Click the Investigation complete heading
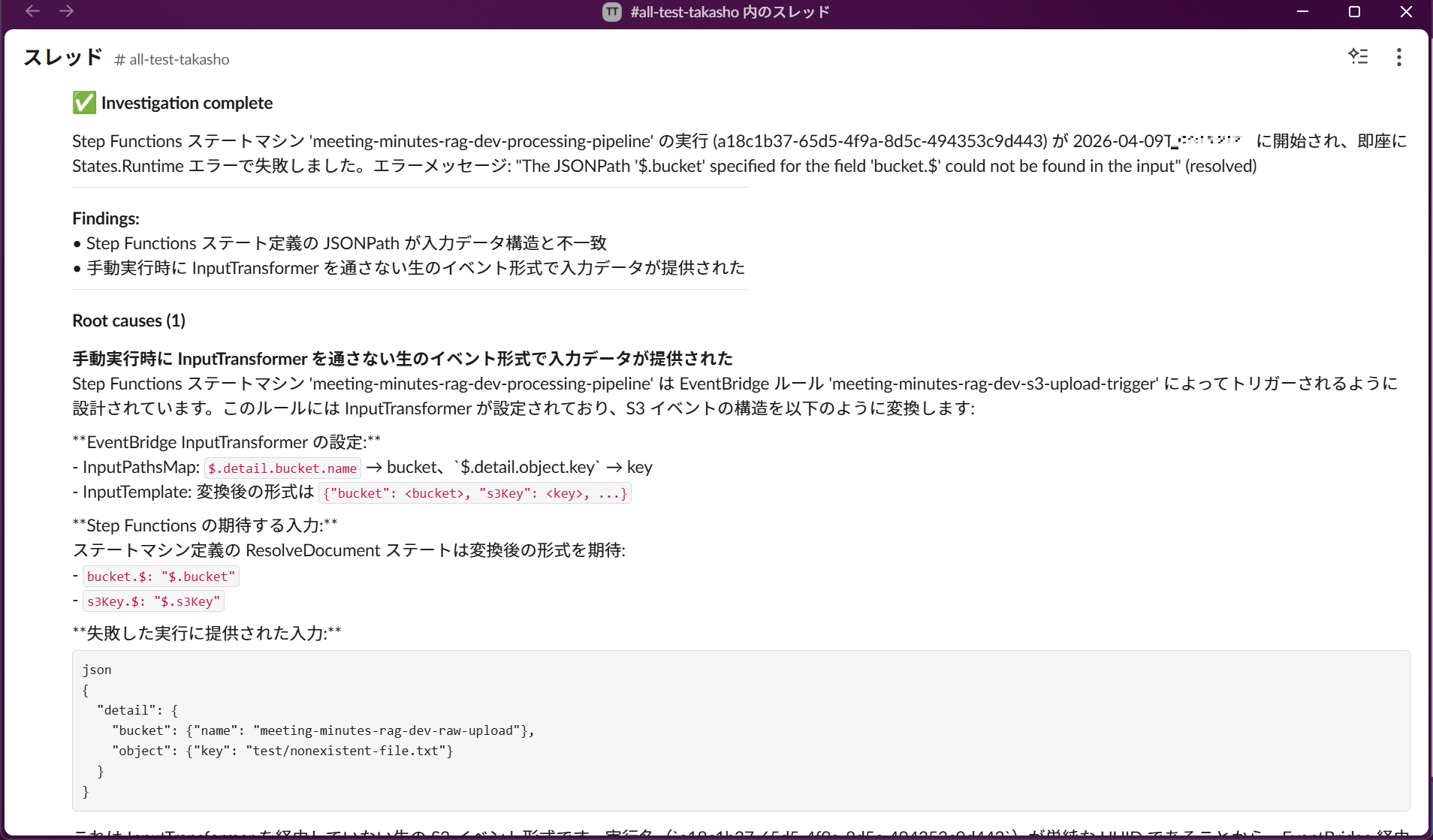The image size is (1433, 840). click(187, 103)
